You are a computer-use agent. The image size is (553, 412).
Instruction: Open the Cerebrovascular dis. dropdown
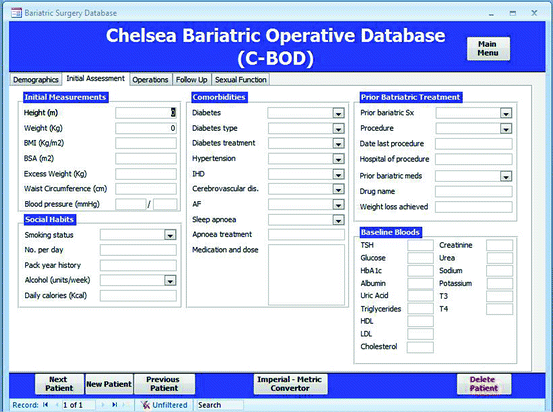click(x=338, y=189)
